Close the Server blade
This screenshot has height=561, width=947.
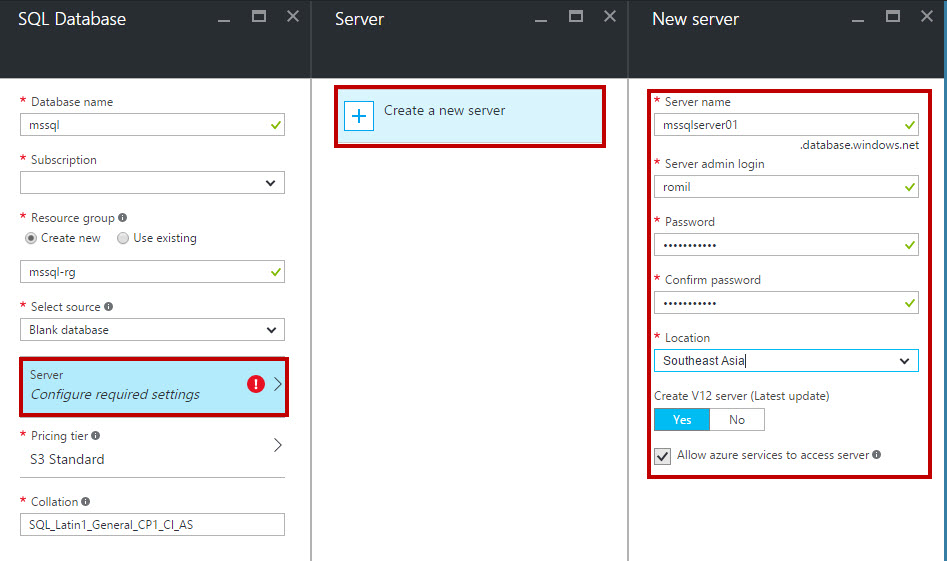coord(610,16)
